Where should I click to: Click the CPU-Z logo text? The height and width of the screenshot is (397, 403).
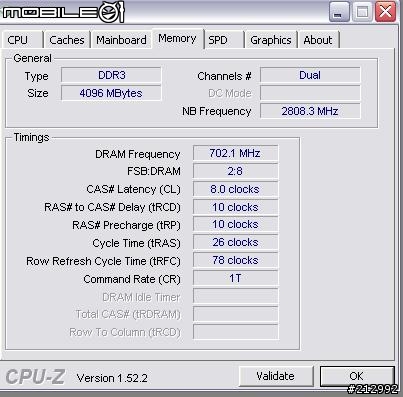pyautogui.click(x=35, y=377)
